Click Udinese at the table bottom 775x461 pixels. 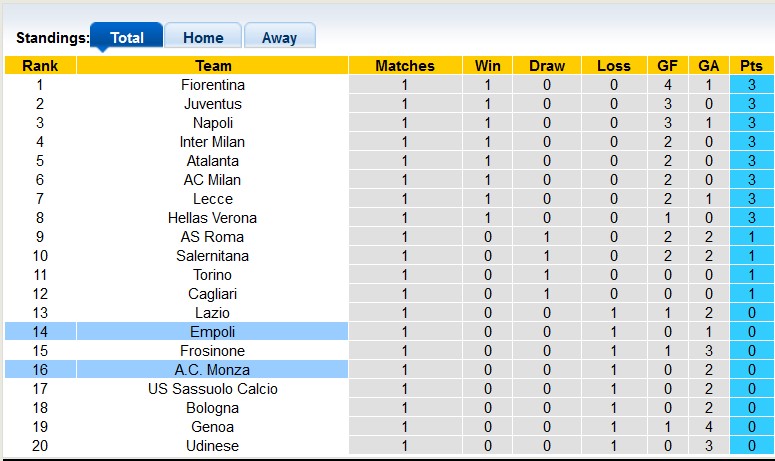pyautogui.click(x=213, y=446)
